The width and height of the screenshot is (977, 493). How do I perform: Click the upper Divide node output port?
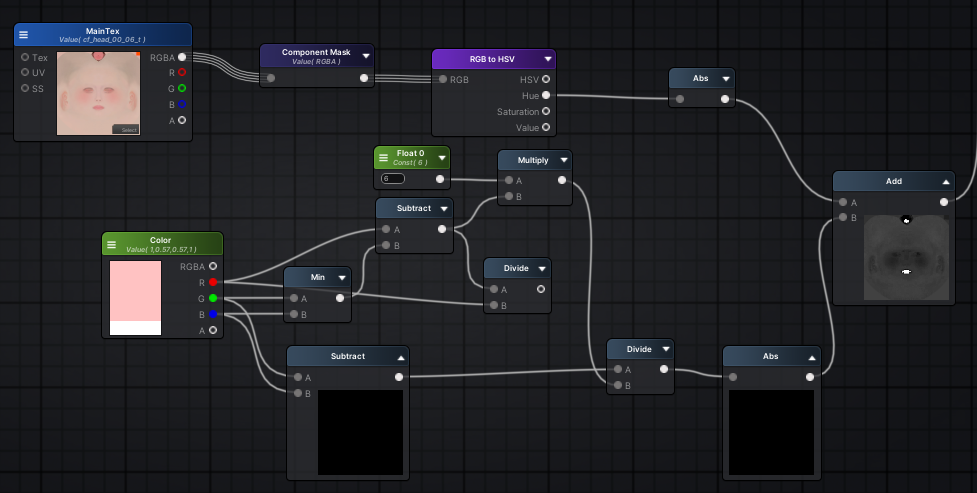[x=541, y=289]
